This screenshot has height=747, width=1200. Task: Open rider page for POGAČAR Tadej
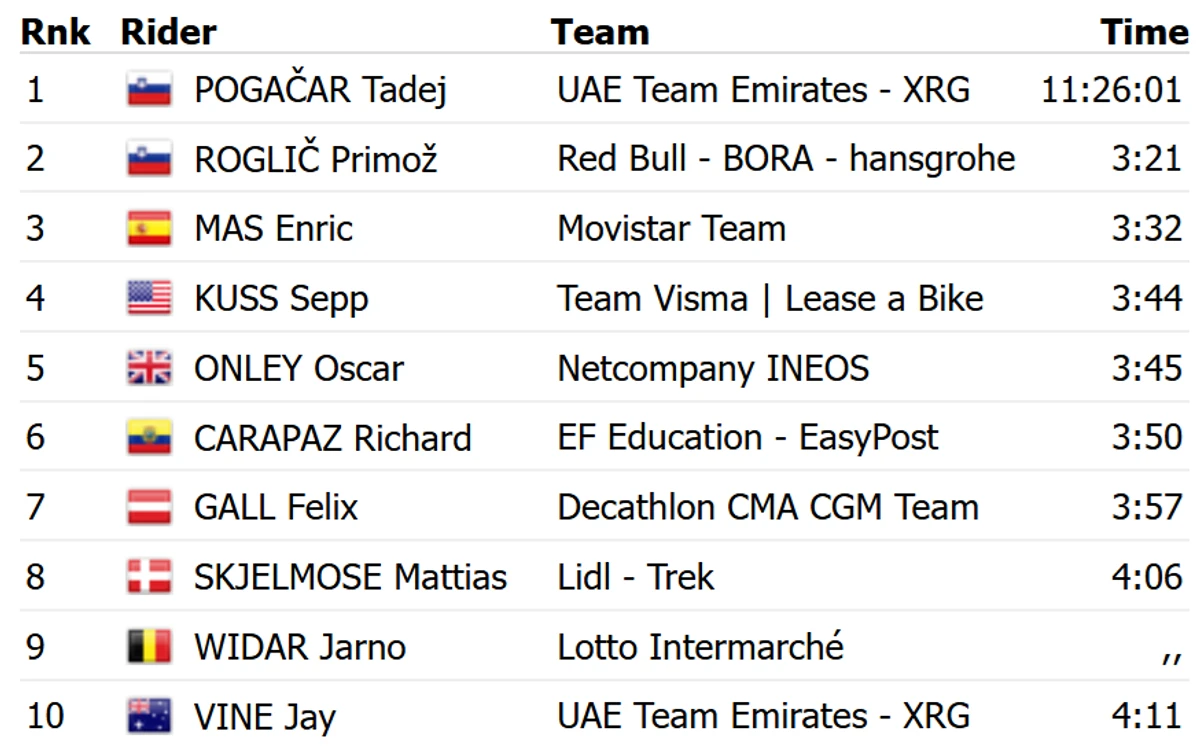(320, 90)
